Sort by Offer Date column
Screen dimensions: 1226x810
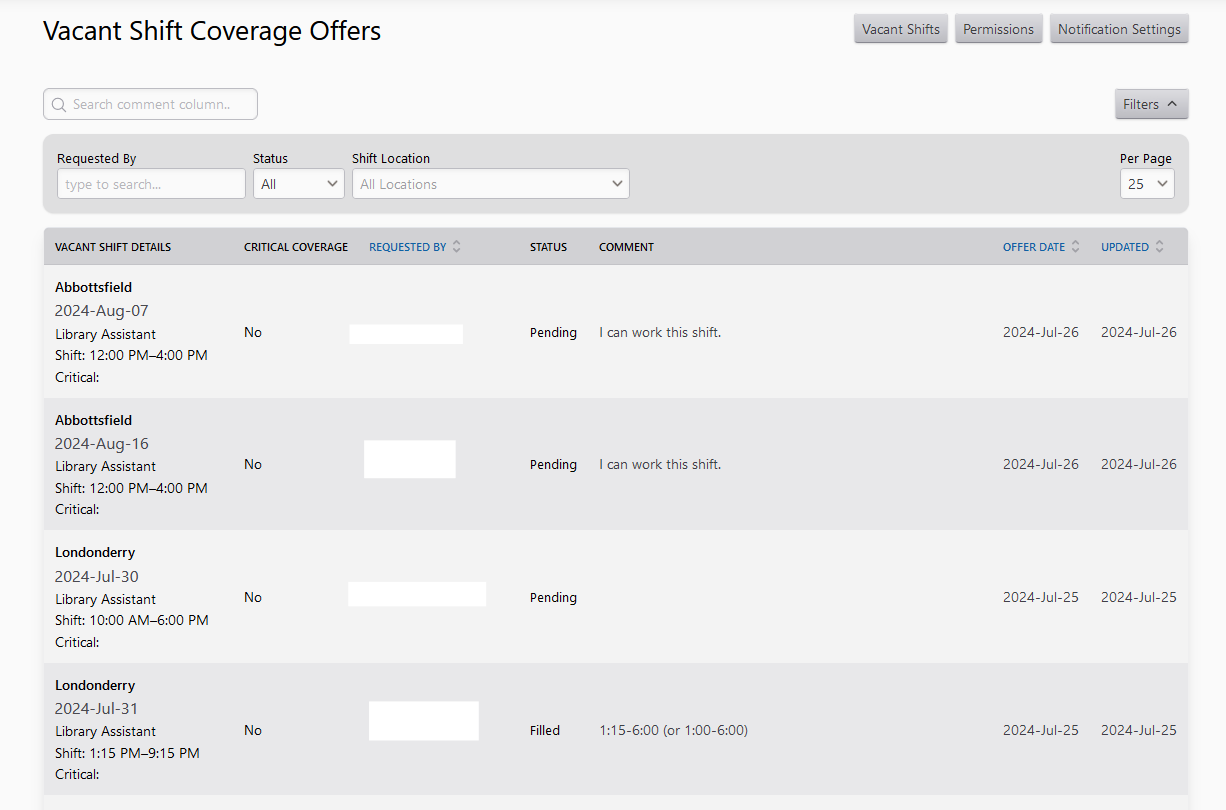coord(1034,247)
